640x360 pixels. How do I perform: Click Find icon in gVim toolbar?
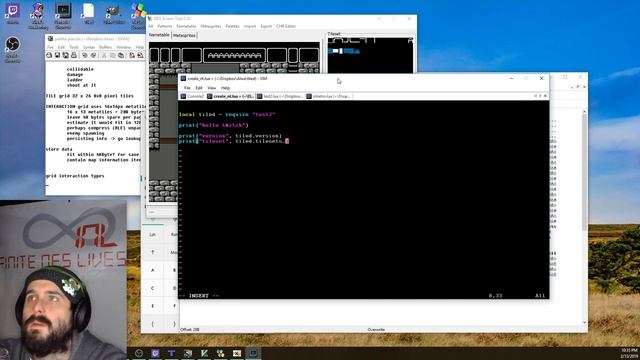tap(132, 55)
